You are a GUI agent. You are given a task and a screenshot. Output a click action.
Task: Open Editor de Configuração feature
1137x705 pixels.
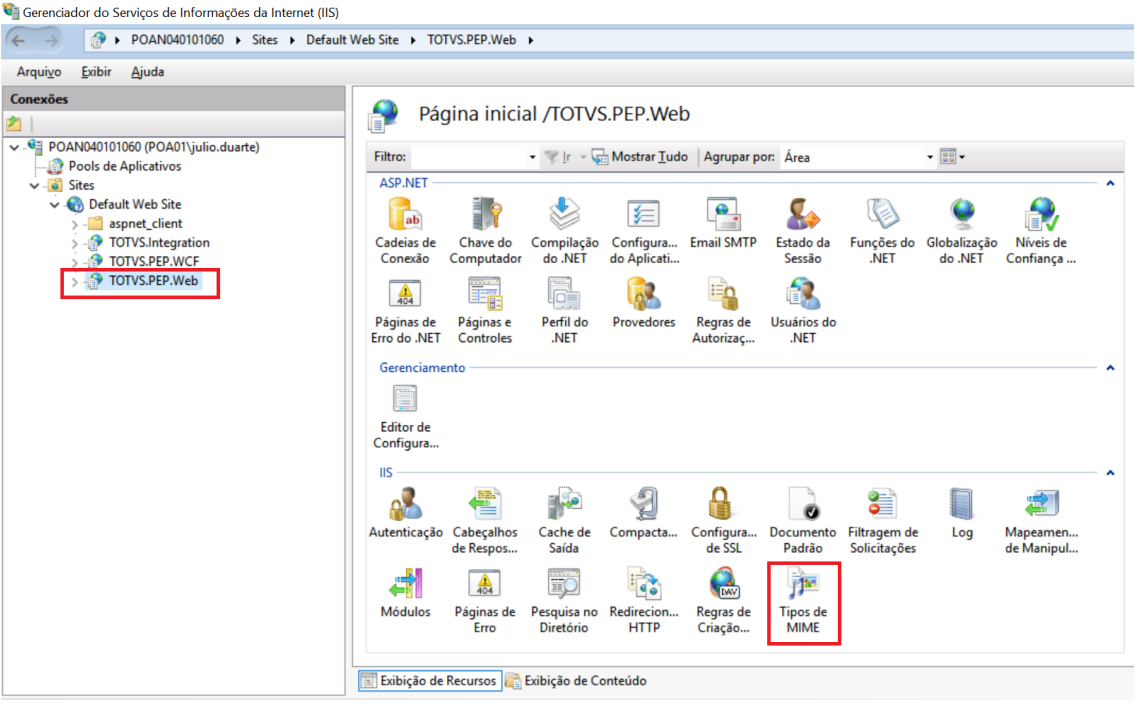tap(405, 416)
